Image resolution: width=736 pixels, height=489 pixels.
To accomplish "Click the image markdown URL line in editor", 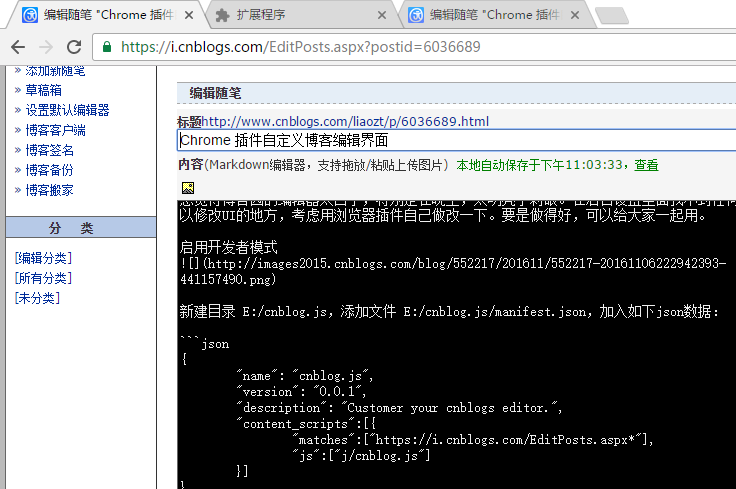I will click(x=453, y=272).
